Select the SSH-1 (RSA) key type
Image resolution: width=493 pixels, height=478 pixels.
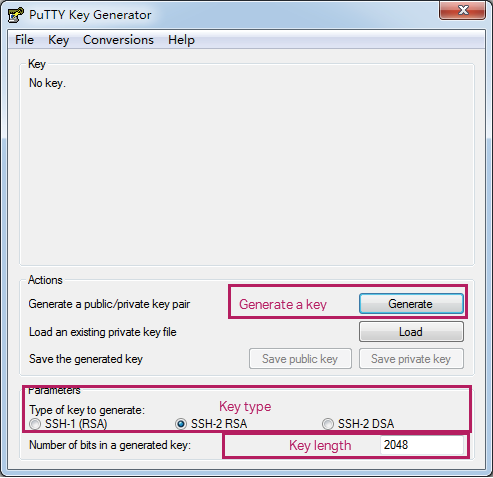[35, 424]
